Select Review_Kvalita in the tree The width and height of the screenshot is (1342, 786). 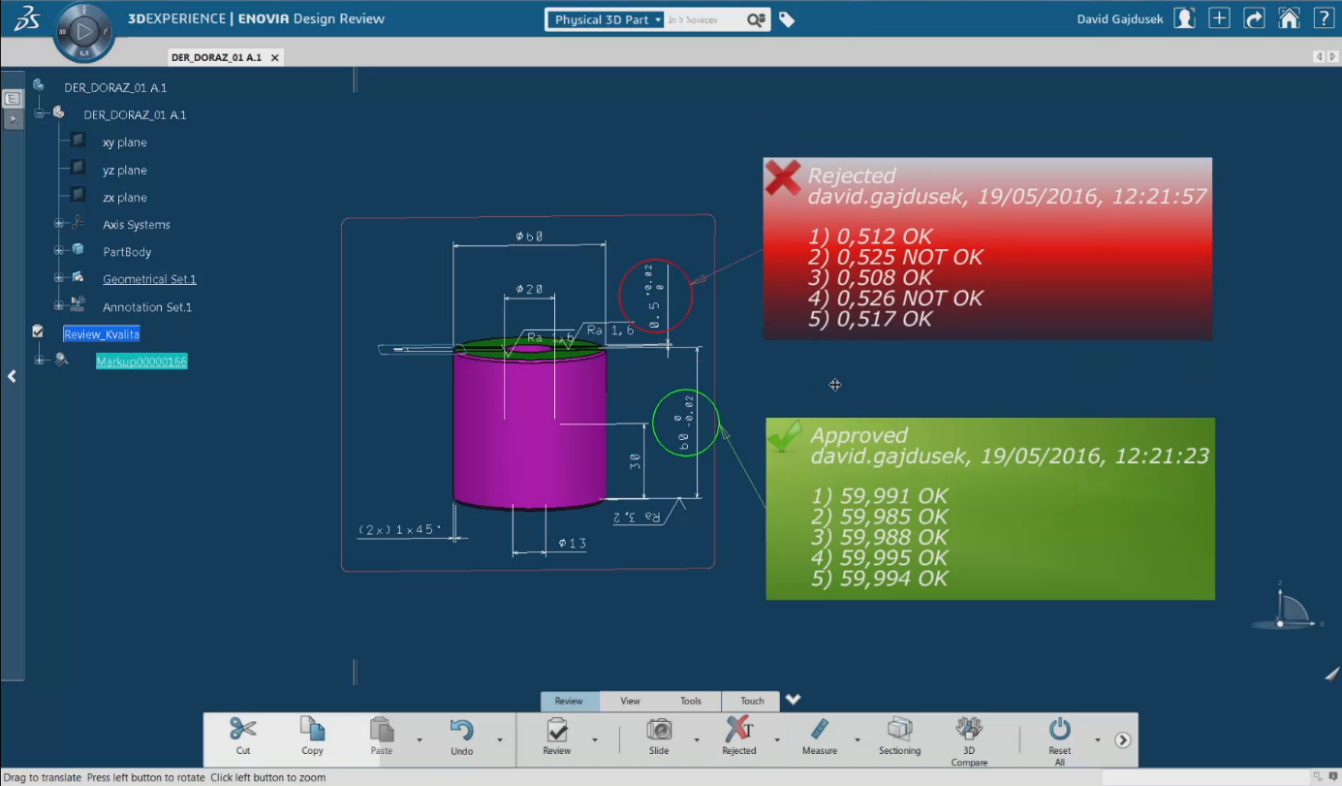101,333
